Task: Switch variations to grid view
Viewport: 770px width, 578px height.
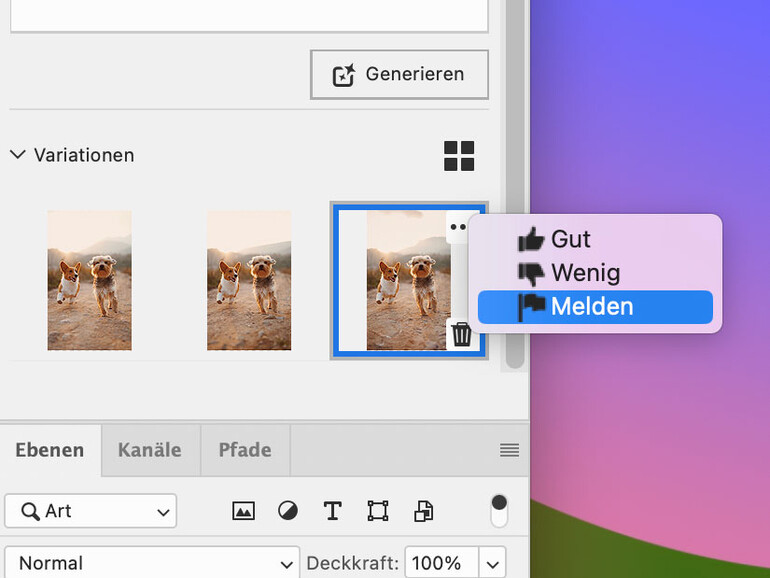Action: (x=459, y=156)
